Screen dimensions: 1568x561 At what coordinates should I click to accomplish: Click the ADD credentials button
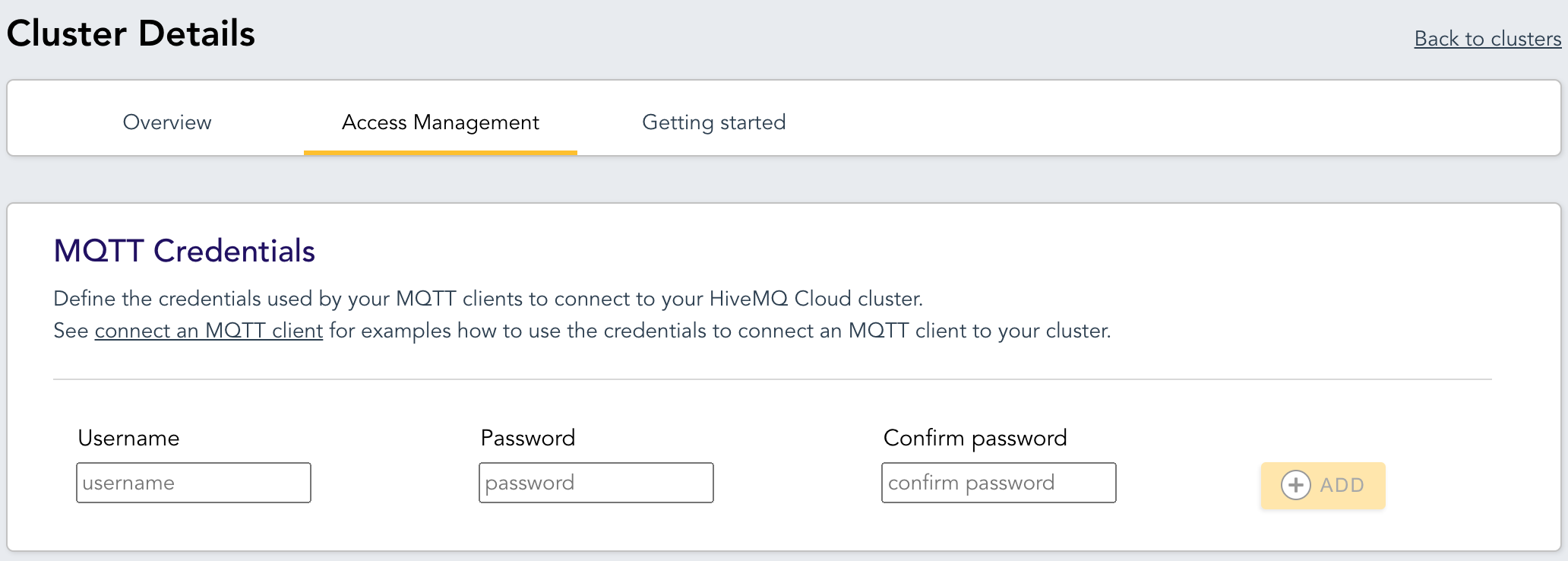tap(1323, 485)
